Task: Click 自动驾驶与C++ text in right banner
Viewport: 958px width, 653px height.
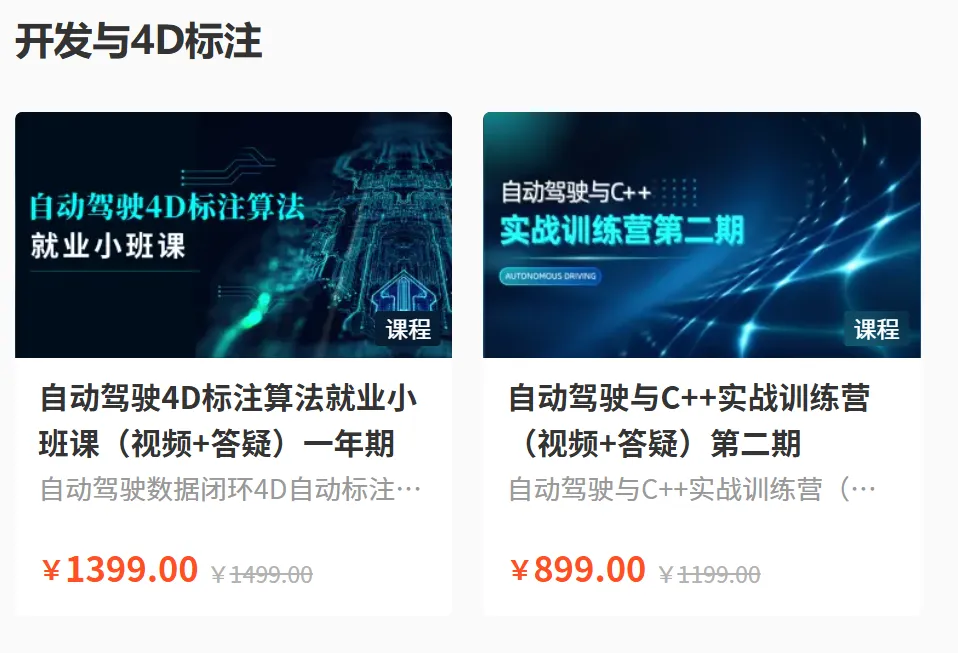Action: (x=576, y=192)
